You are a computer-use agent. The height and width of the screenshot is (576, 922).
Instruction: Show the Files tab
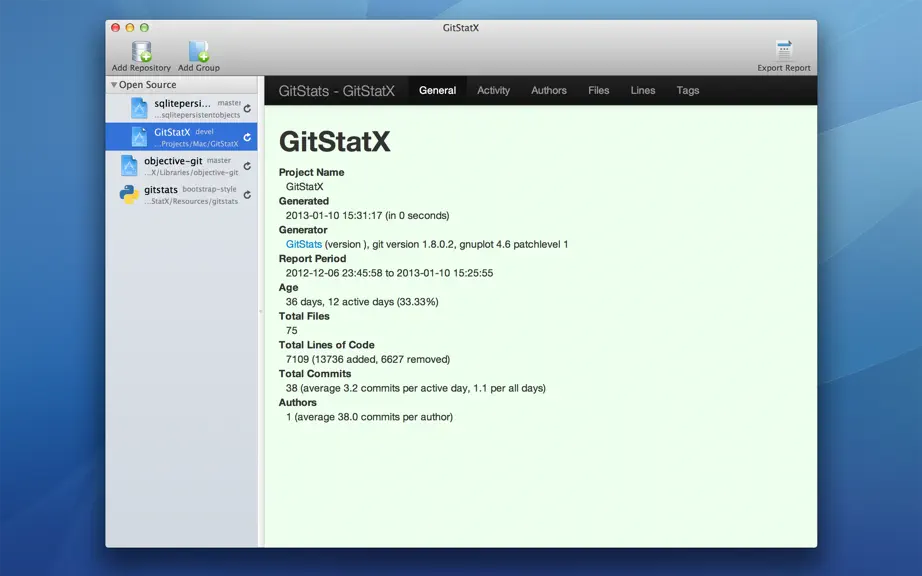pyautogui.click(x=599, y=91)
